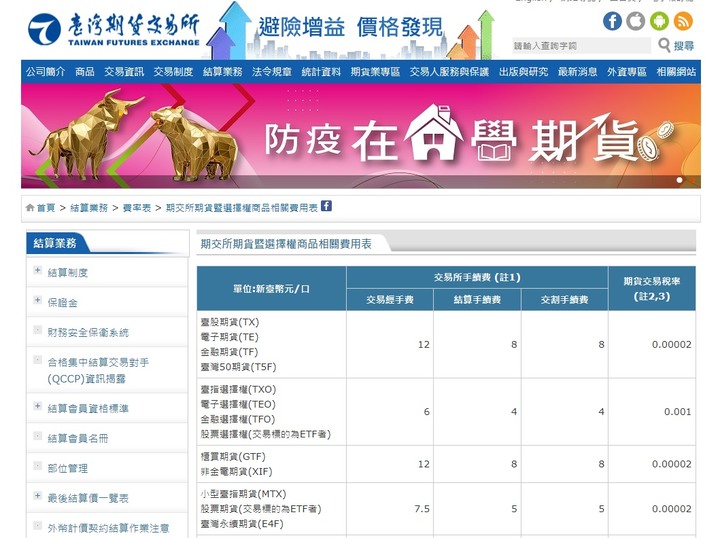Click 金融選擇權(TFO) product text
Screen dimensions: 720x538
pyautogui.click(x=238, y=419)
